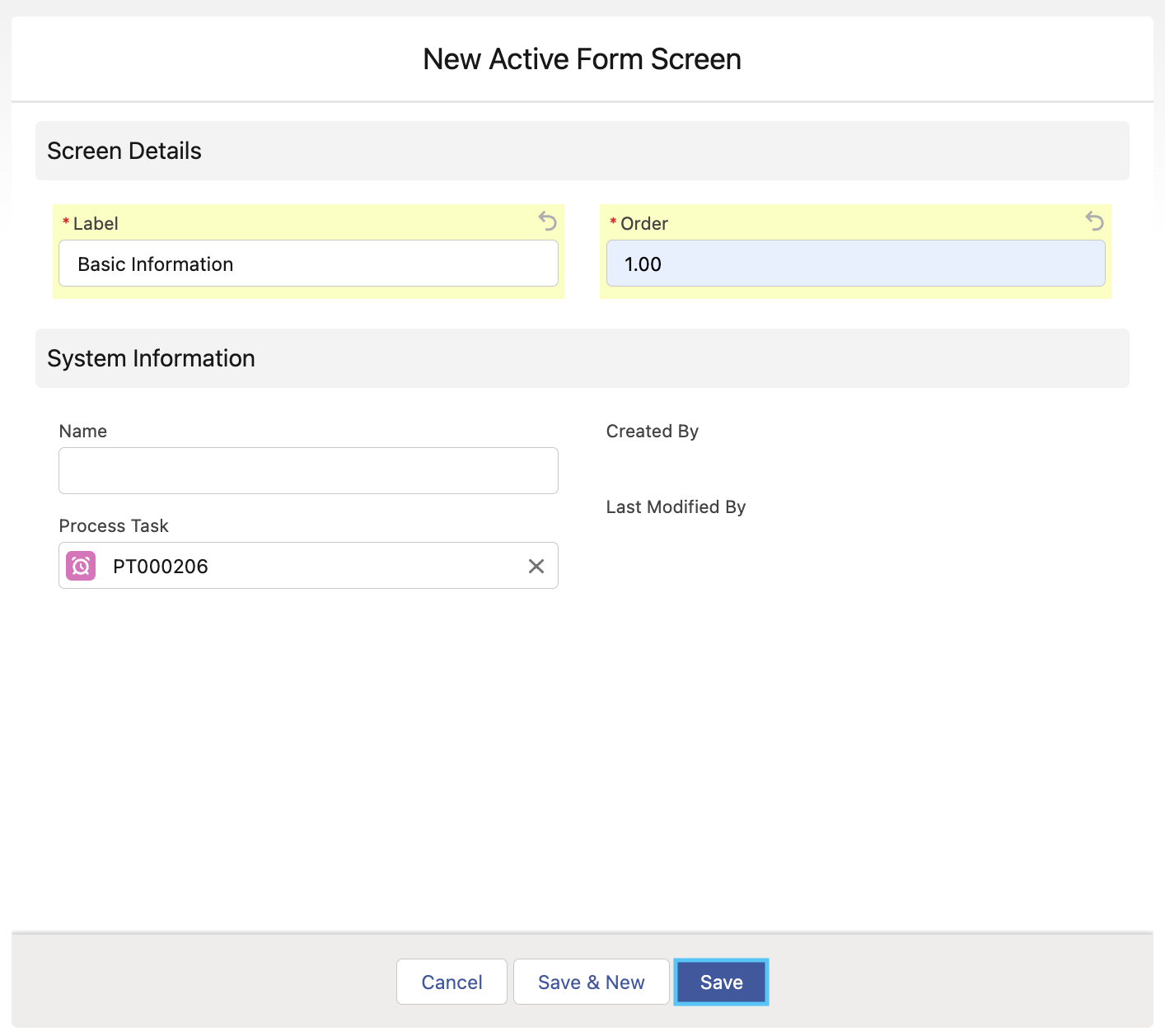Collapse the Screen Details section
The height and width of the screenshot is (1036, 1165).
124,151
